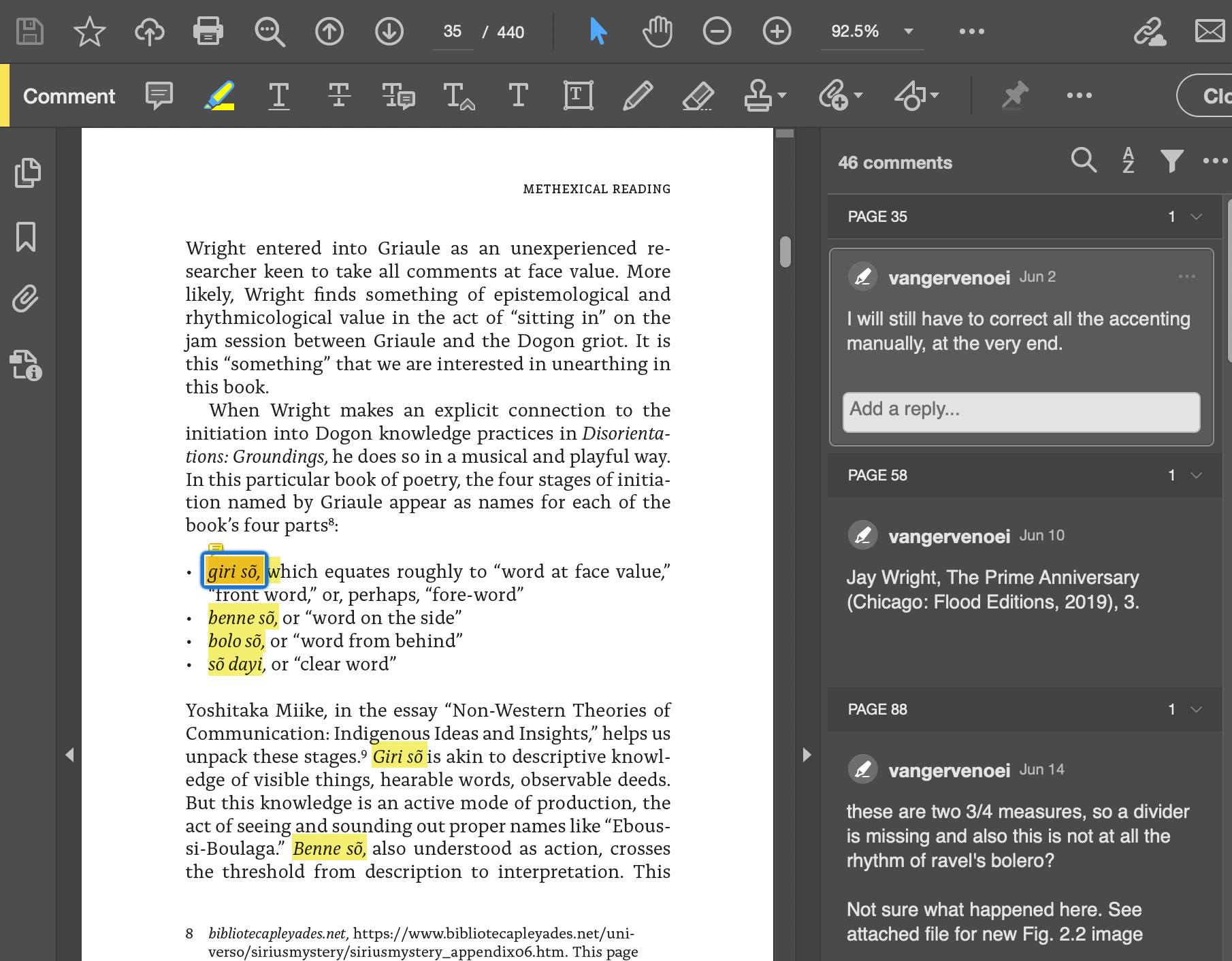Click highlighted 'giri sõ,' in bullet list

[234, 570]
